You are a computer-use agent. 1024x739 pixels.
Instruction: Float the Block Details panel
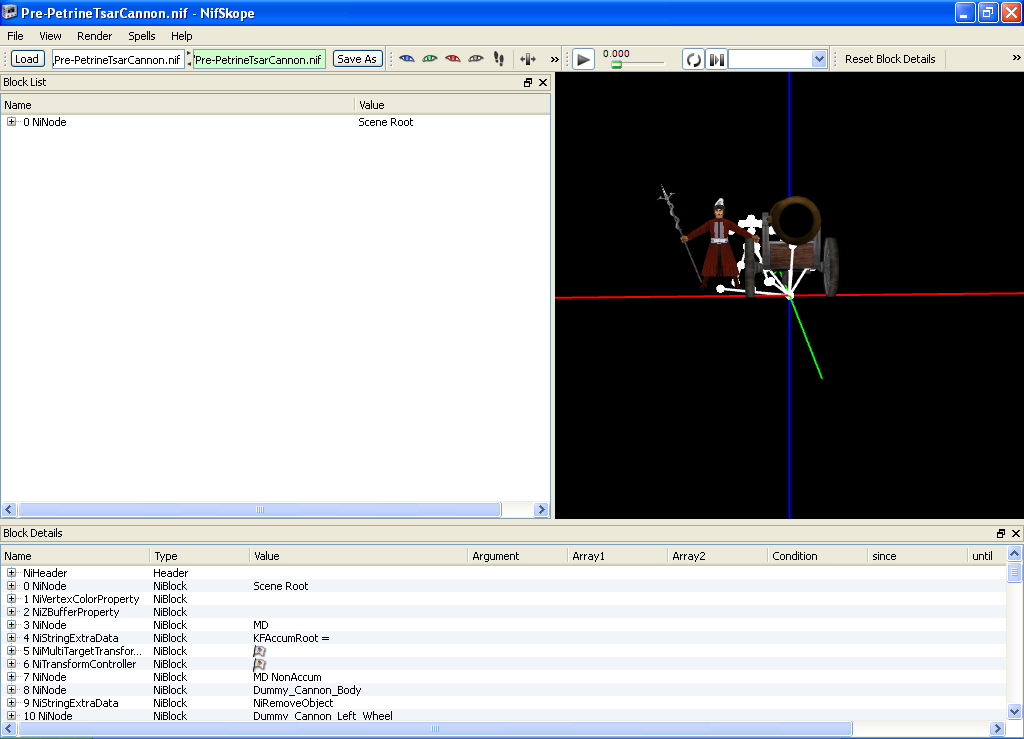[x=1000, y=533]
